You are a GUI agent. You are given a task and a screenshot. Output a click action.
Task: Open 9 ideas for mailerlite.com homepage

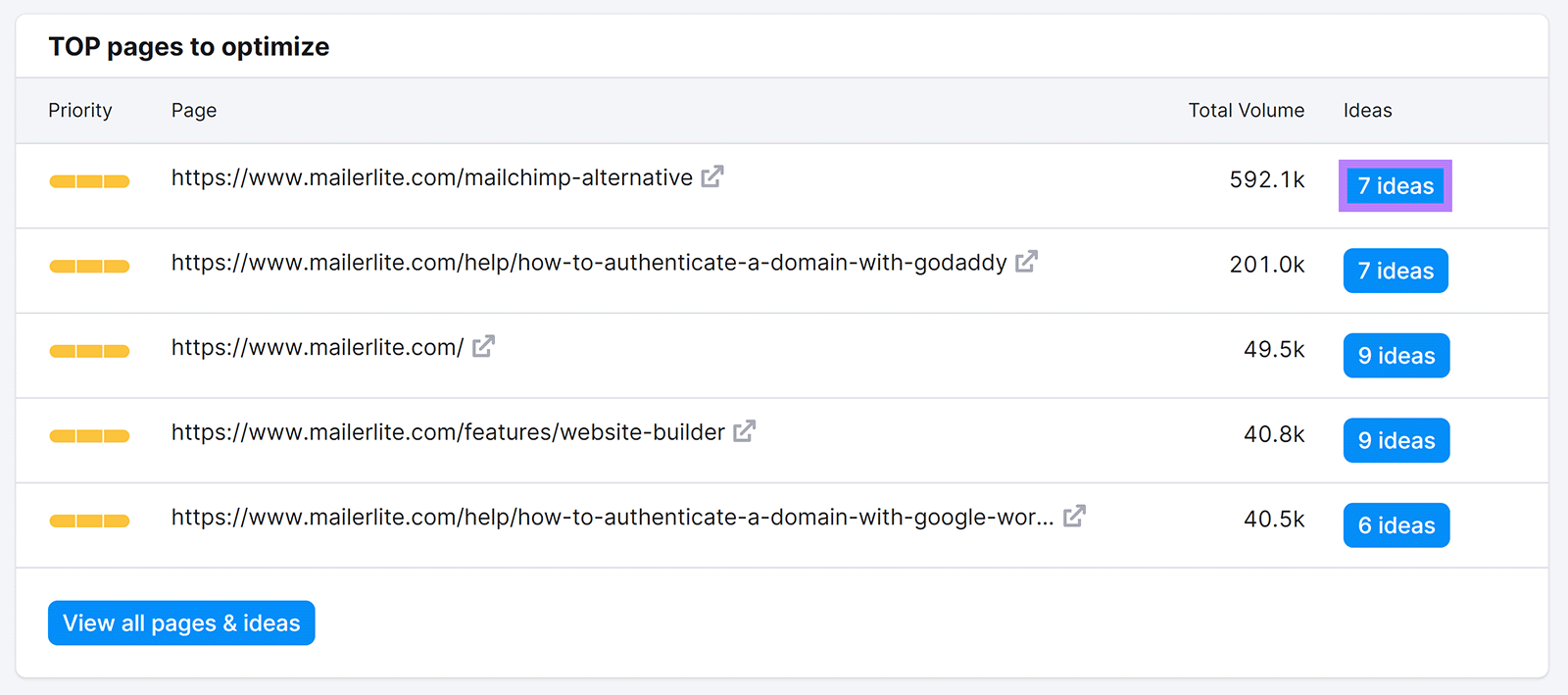pos(1396,355)
